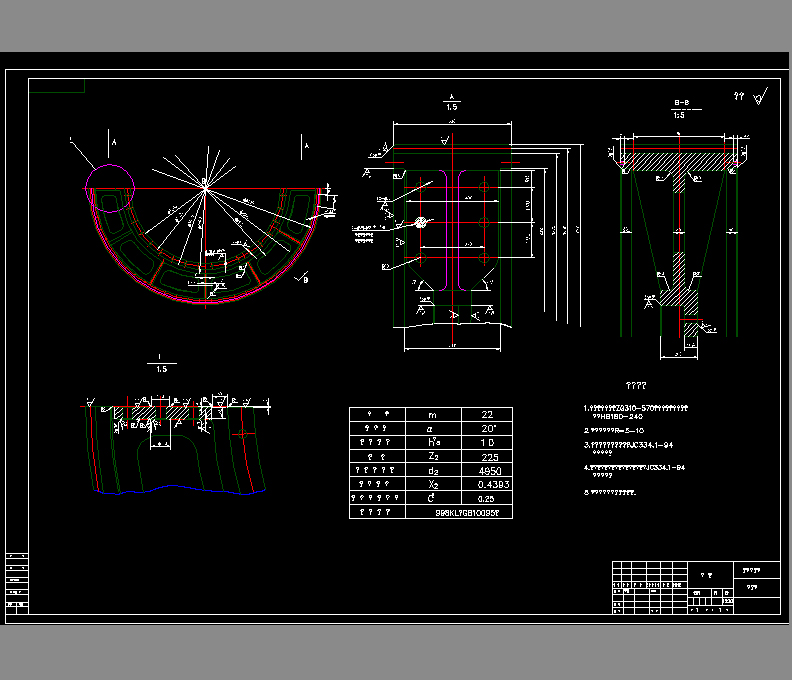Click the section mark B beside half-gear
Viewport: 792px width, 680px height.
(x=305, y=281)
